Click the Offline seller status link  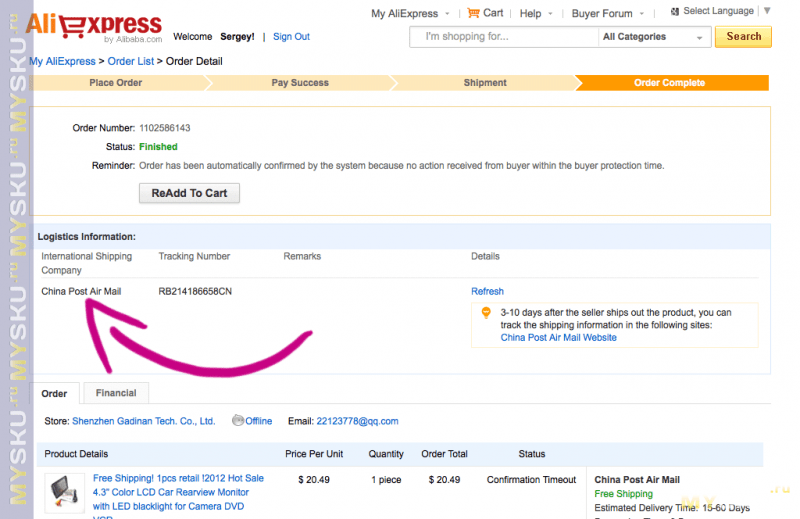[x=259, y=421]
